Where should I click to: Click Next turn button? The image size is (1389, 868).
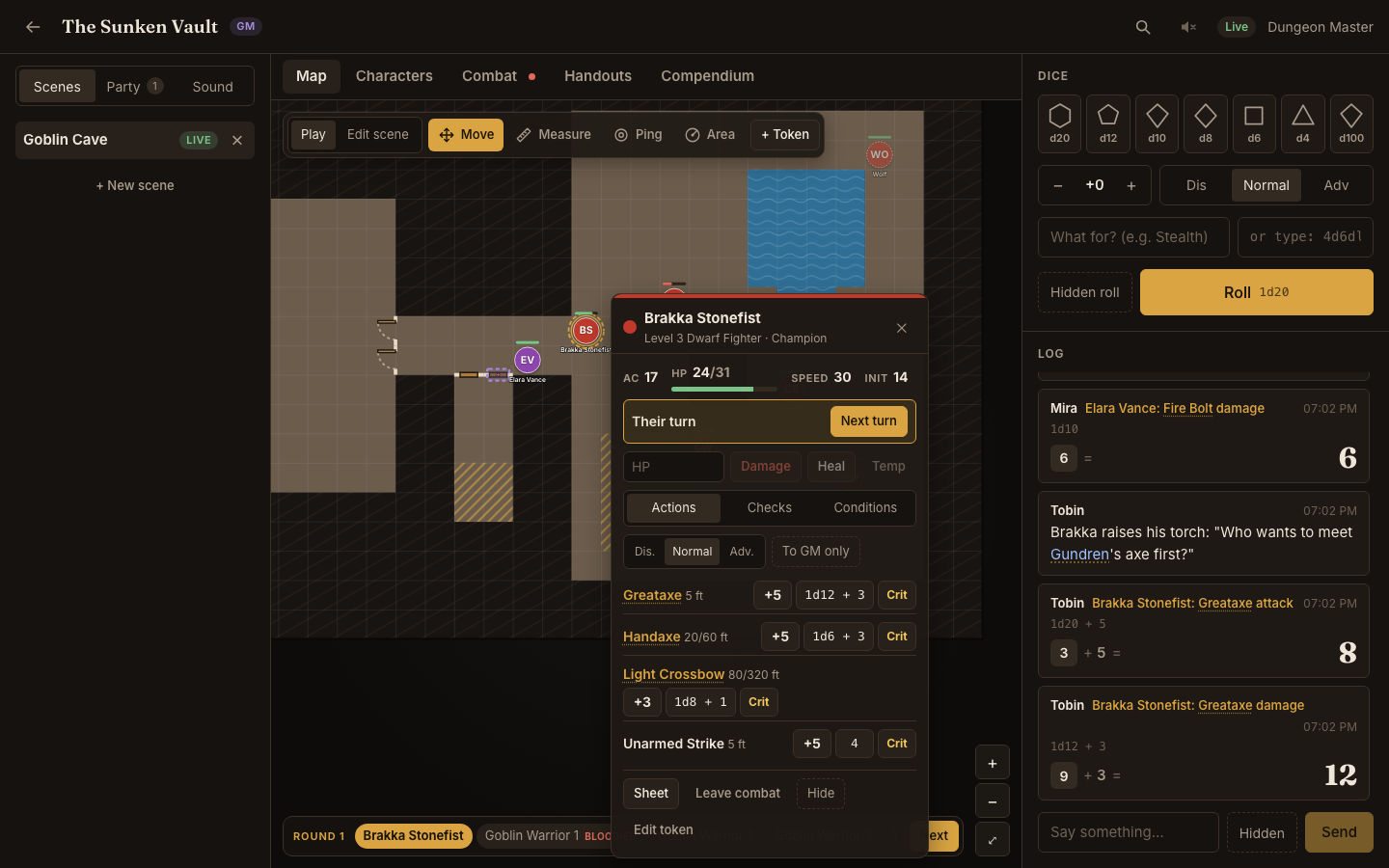point(869,421)
